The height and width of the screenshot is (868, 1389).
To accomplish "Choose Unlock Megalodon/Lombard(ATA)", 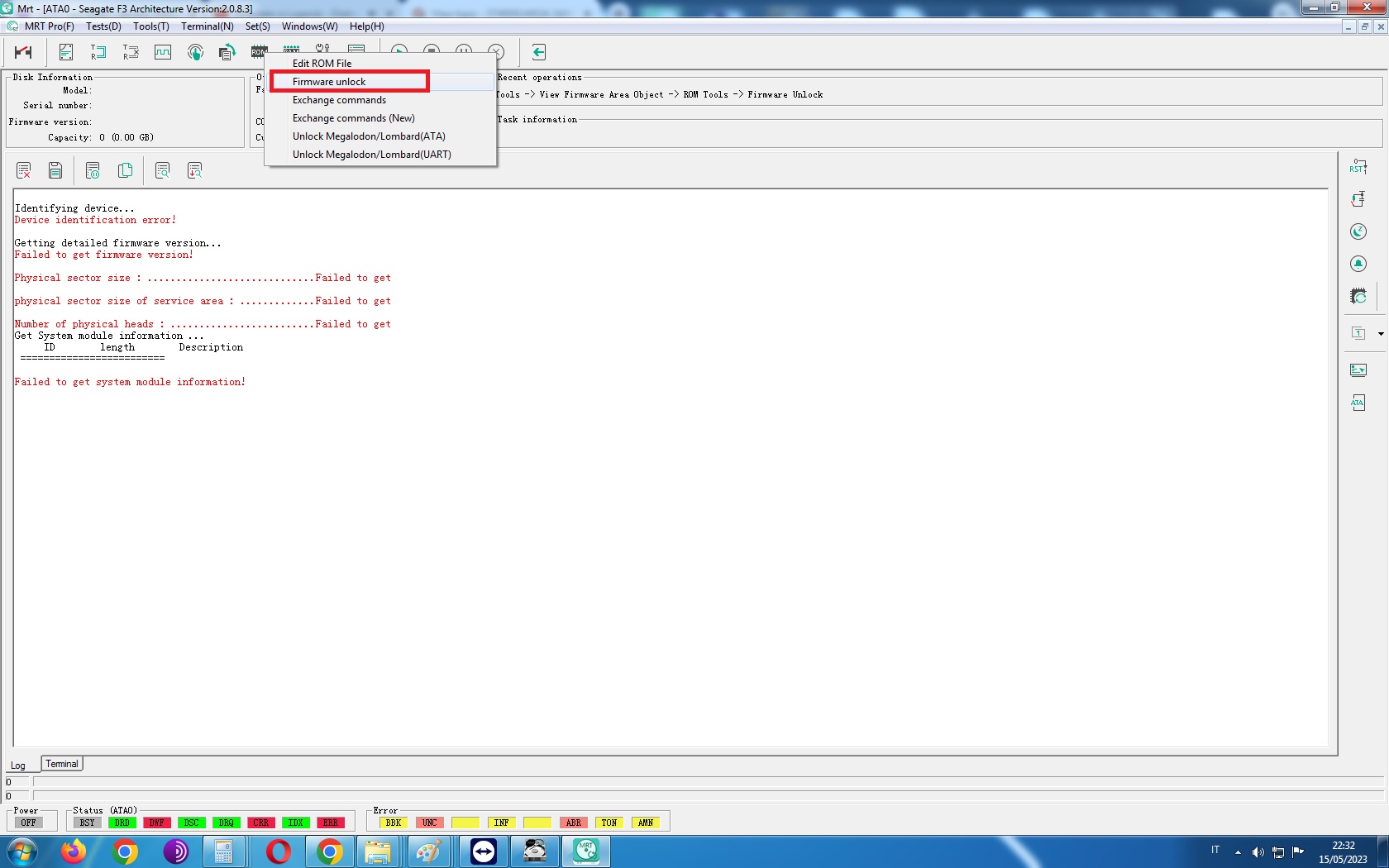I will [381, 136].
